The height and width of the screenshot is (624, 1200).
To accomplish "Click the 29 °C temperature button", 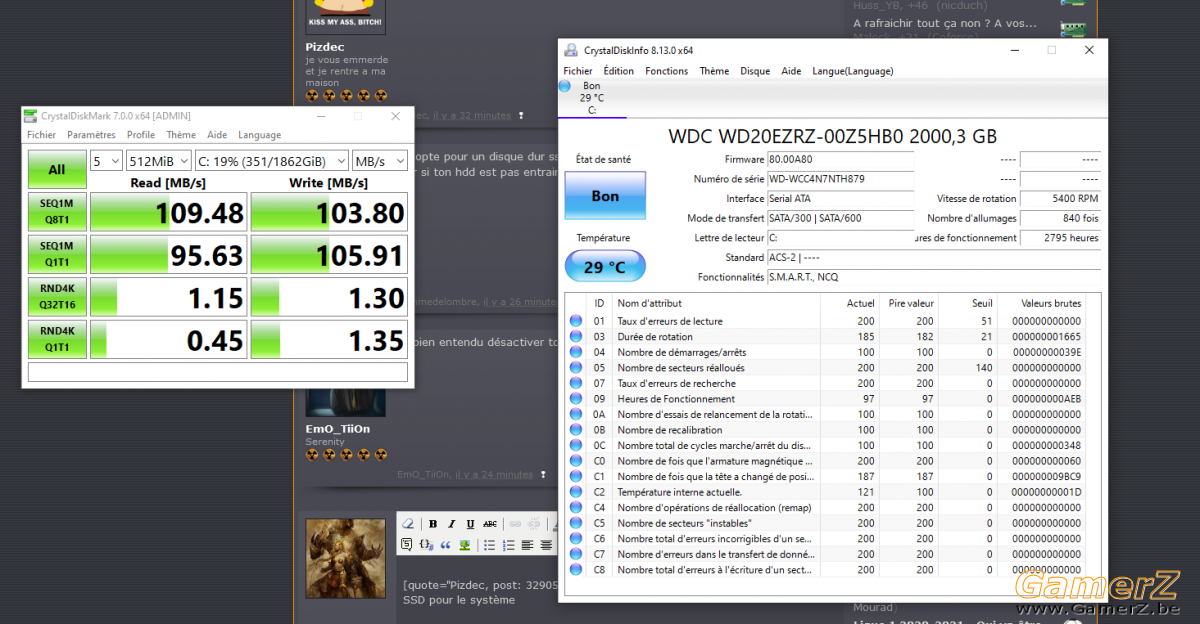I will point(605,267).
